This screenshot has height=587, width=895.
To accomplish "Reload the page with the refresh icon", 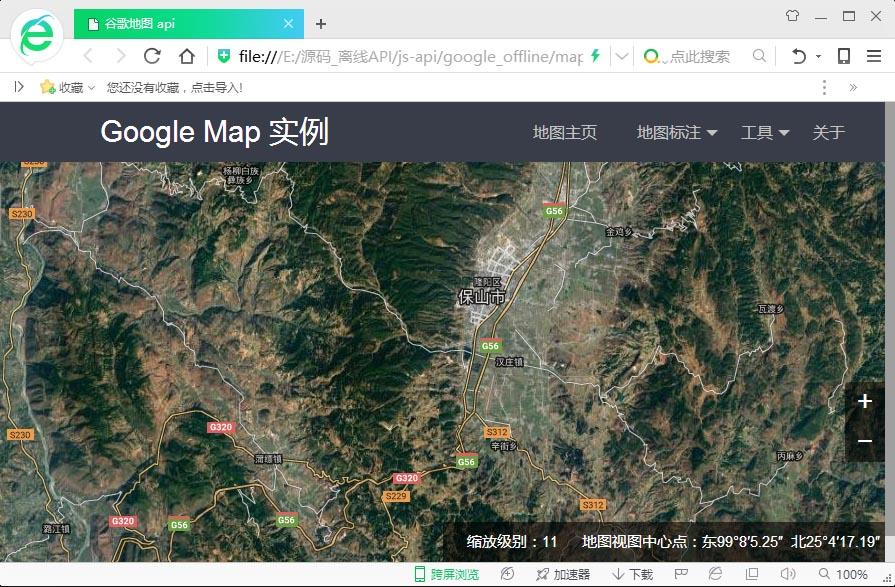I will 152,56.
